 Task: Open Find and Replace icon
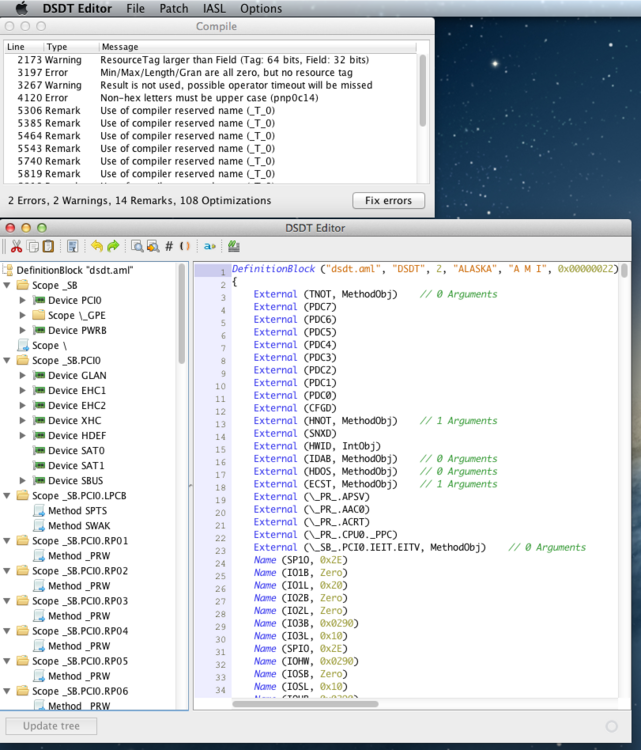point(153,246)
